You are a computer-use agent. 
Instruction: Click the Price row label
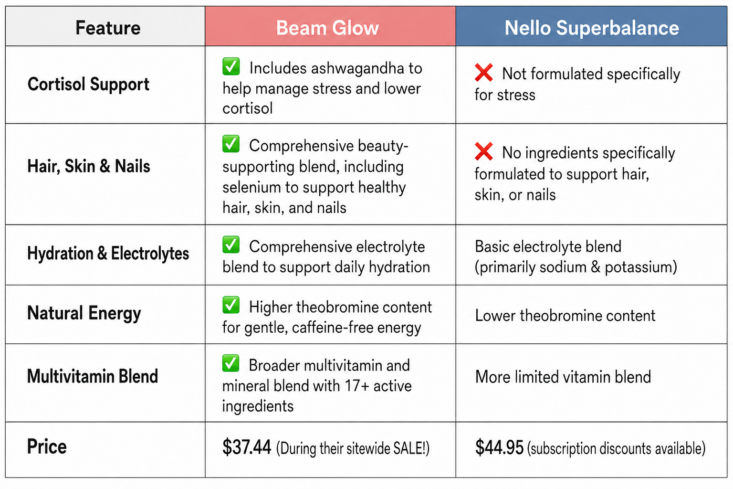tap(47, 446)
